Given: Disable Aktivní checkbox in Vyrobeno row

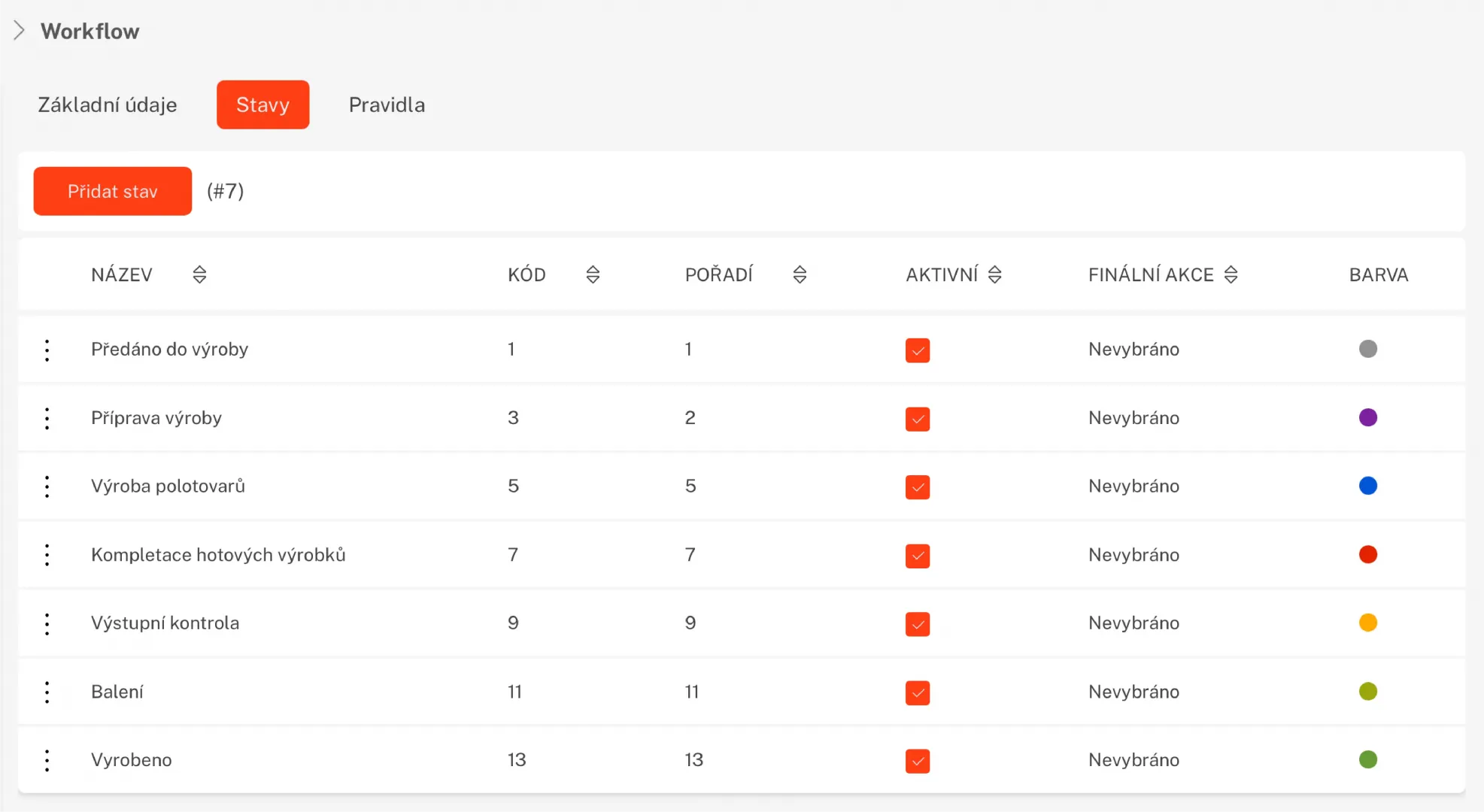Looking at the screenshot, I should coord(917,761).
